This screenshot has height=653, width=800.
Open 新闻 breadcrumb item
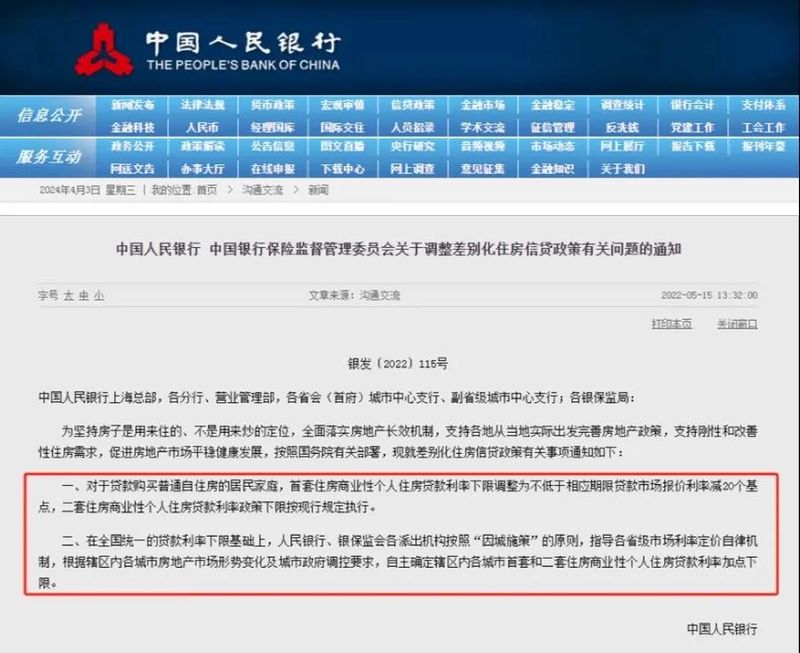coord(318,190)
